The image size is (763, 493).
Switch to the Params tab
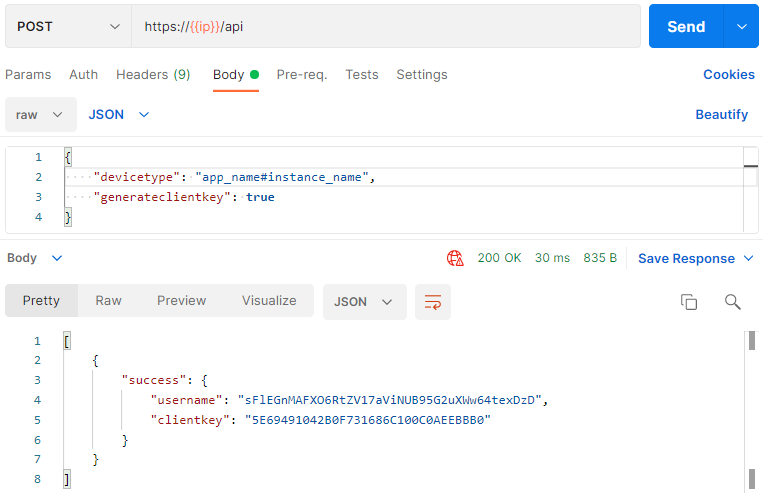click(28, 75)
